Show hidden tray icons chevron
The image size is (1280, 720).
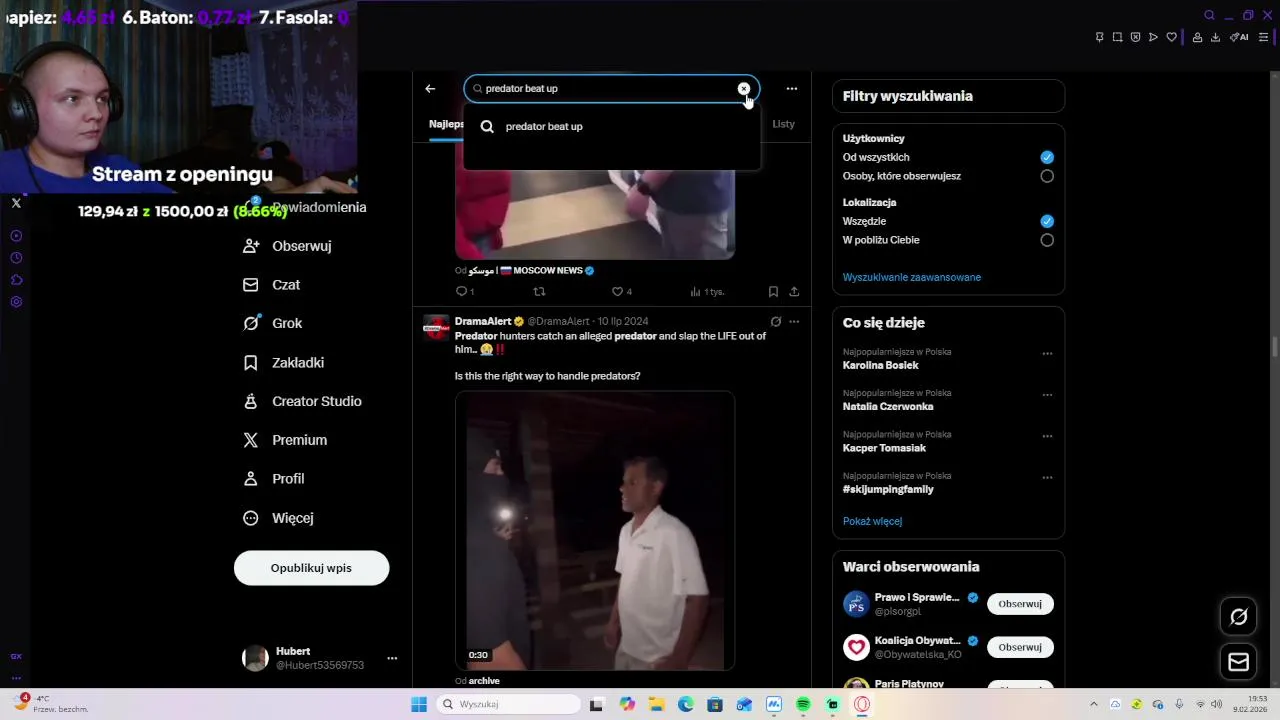1093,705
